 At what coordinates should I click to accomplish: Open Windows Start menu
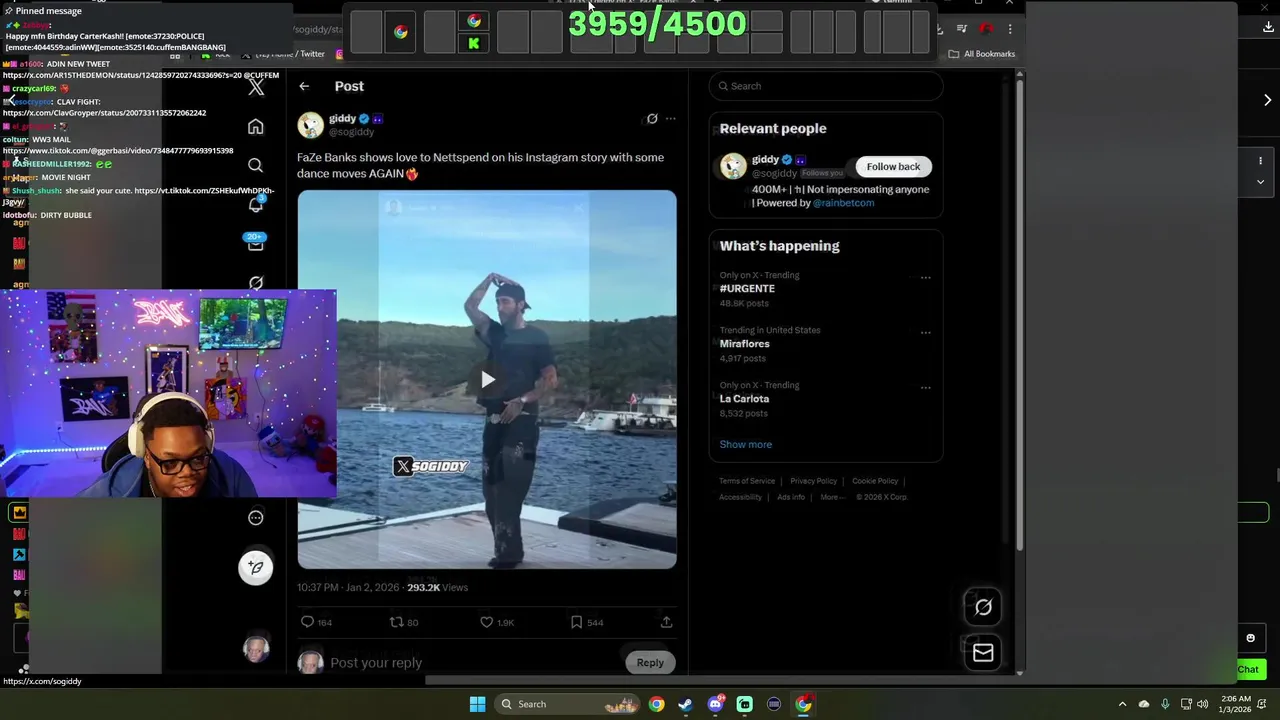[478, 704]
